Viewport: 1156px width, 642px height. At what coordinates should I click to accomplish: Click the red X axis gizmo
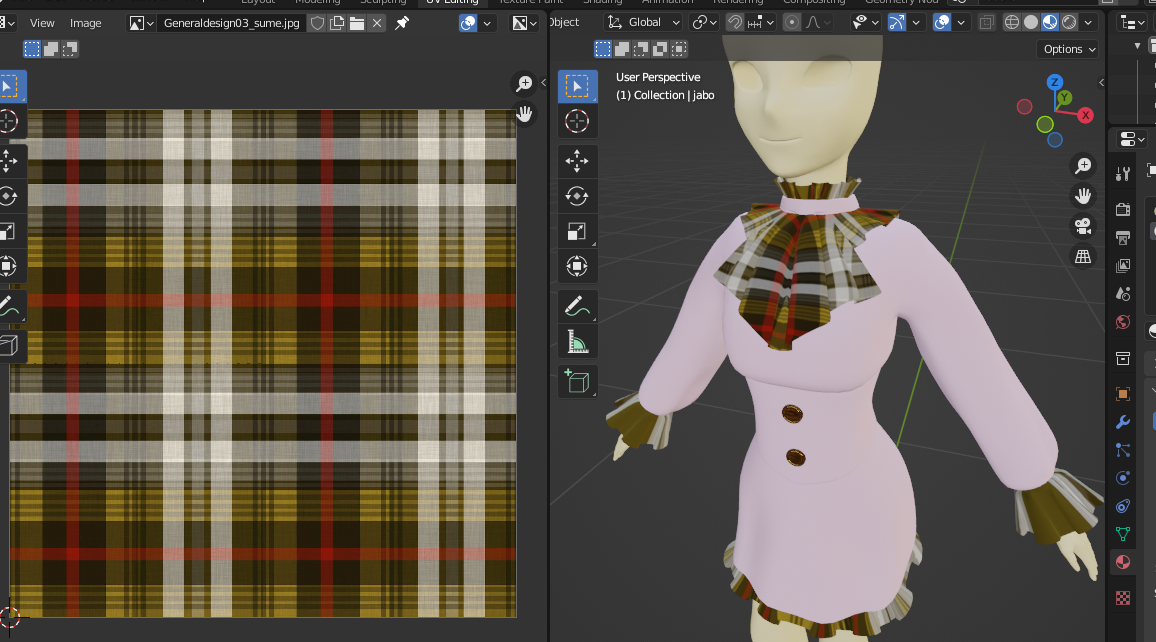(1085, 115)
